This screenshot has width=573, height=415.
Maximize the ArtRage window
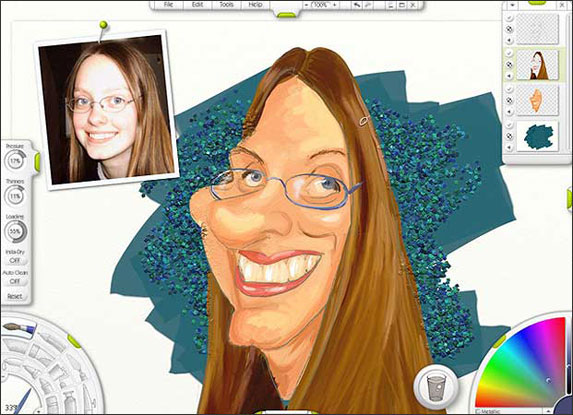click(x=401, y=5)
